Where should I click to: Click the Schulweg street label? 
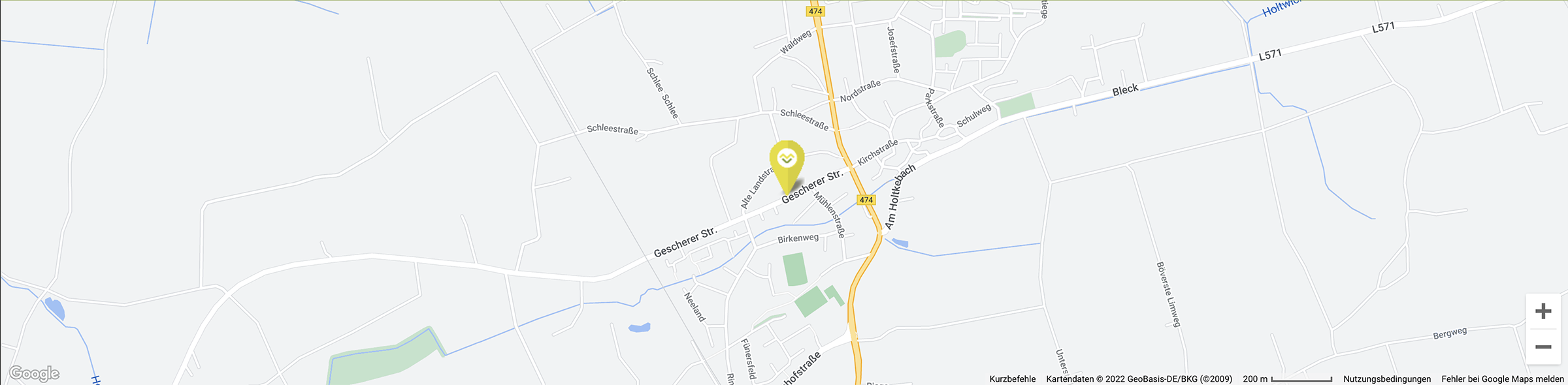click(973, 115)
